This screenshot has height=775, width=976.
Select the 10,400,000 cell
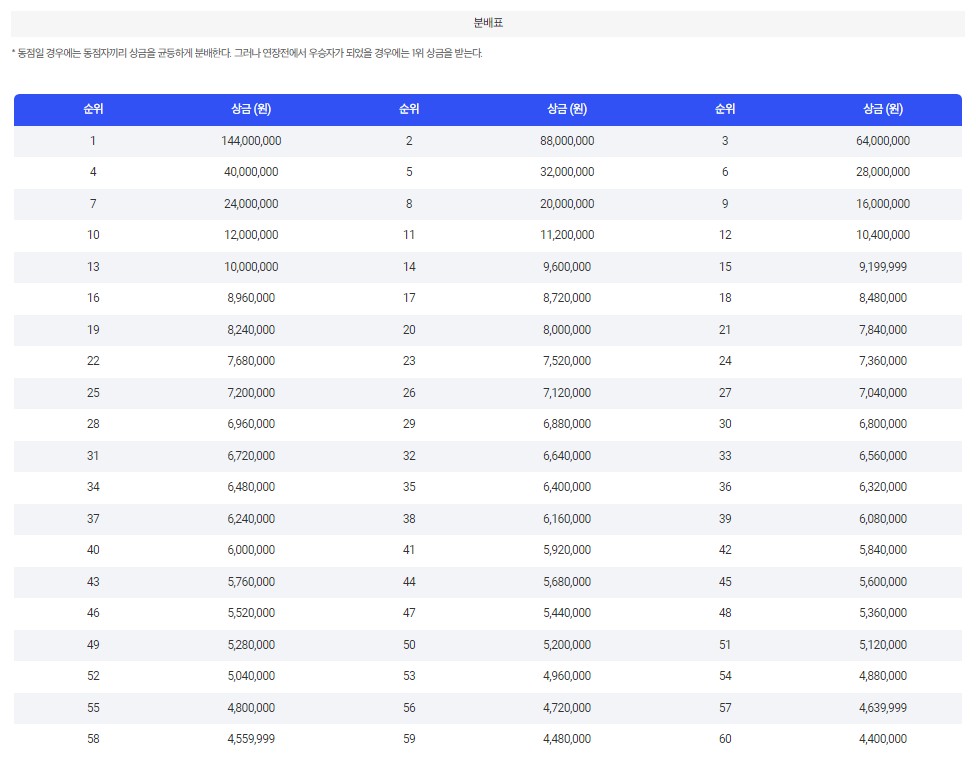pyautogui.click(x=883, y=235)
